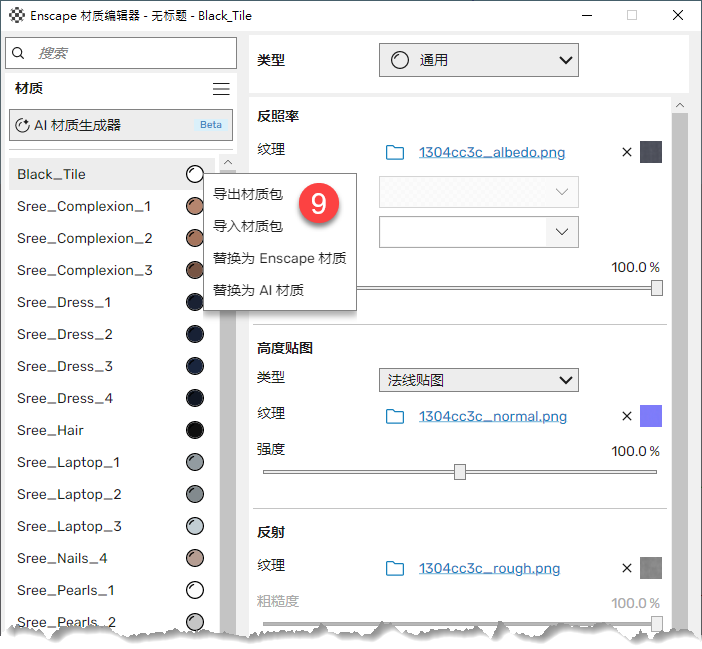Viewport: 702px width, 649px height.
Task: Clear the roughness texture with X
Action: coord(627,569)
